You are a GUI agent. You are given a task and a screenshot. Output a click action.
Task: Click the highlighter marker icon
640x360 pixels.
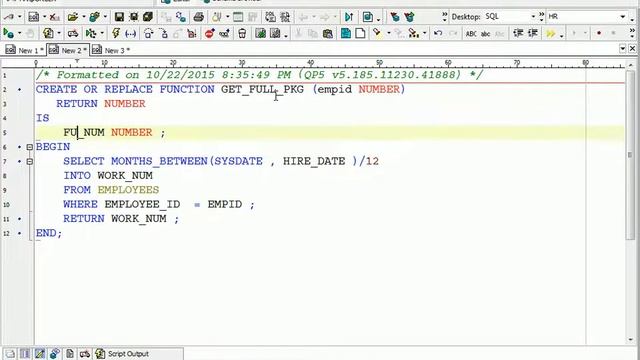pyautogui.click(x=377, y=33)
